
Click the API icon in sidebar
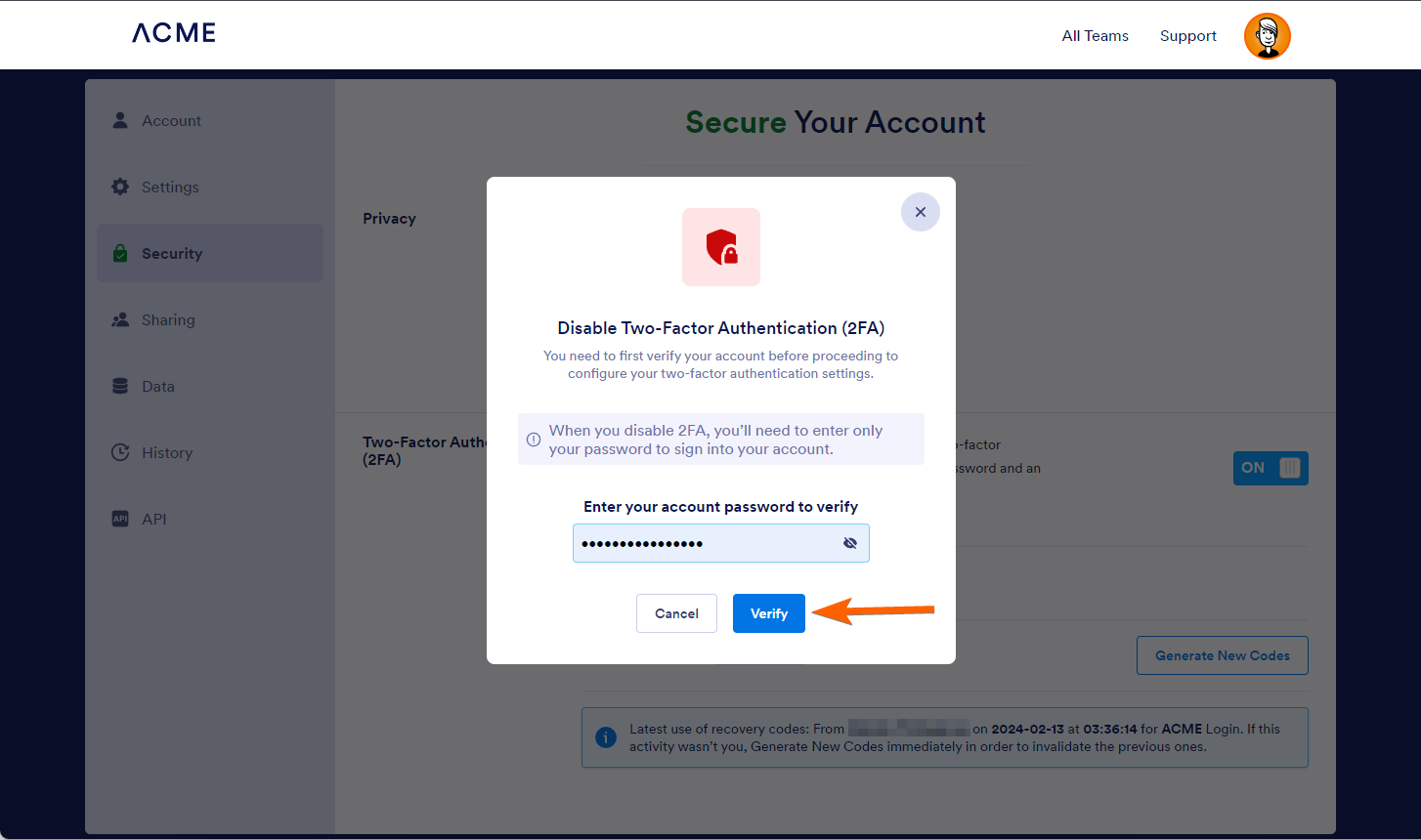pyautogui.click(x=120, y=519)
